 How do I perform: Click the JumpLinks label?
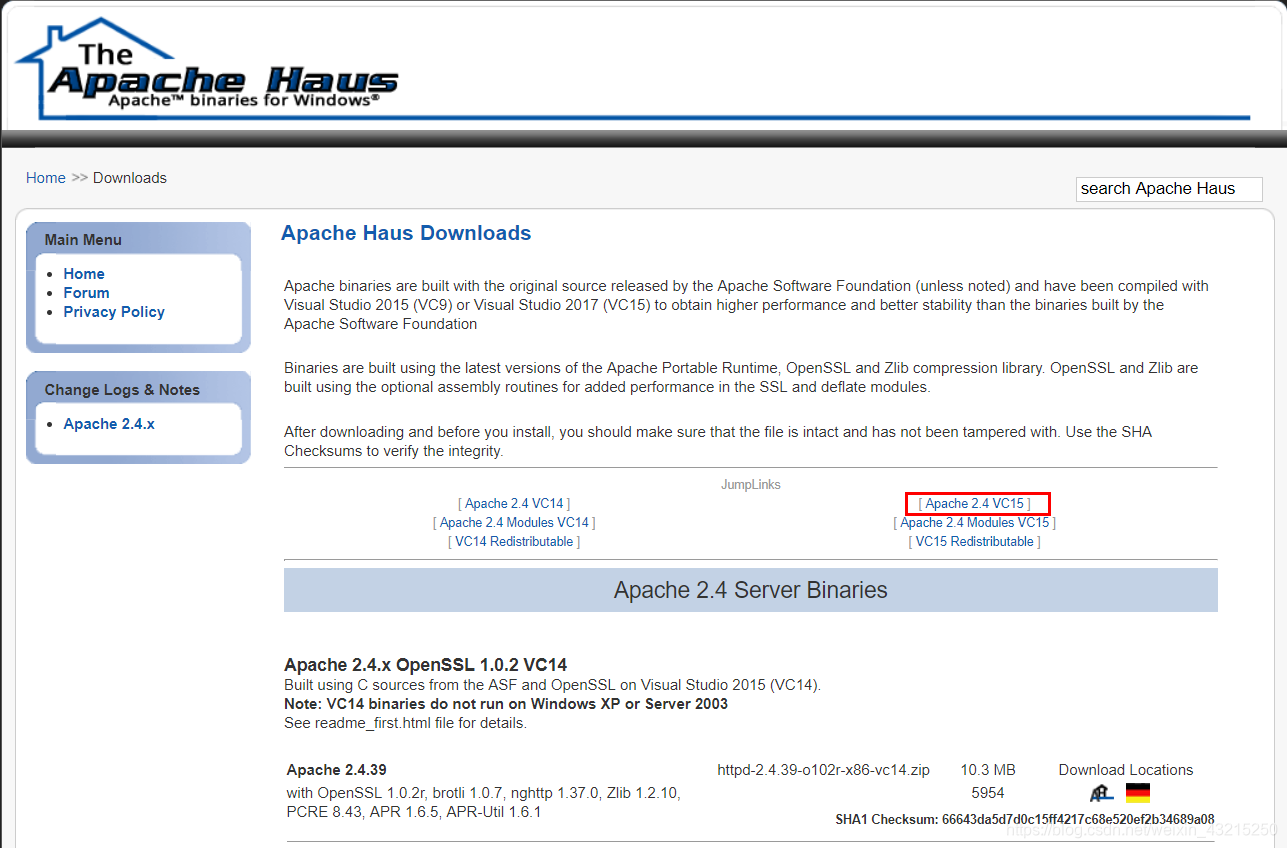751,485
